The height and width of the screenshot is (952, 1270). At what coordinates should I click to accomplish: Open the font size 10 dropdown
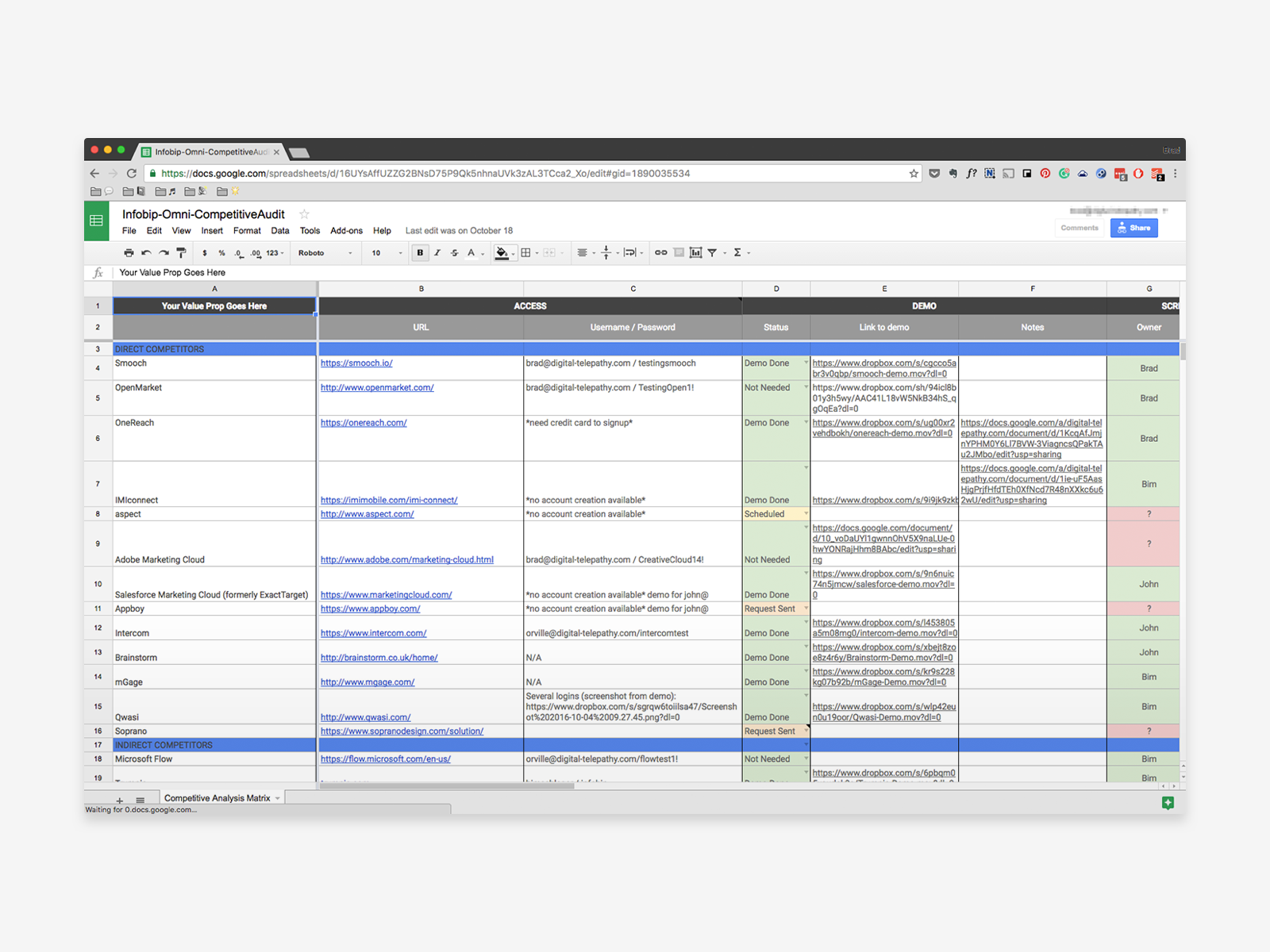(387, 253)
